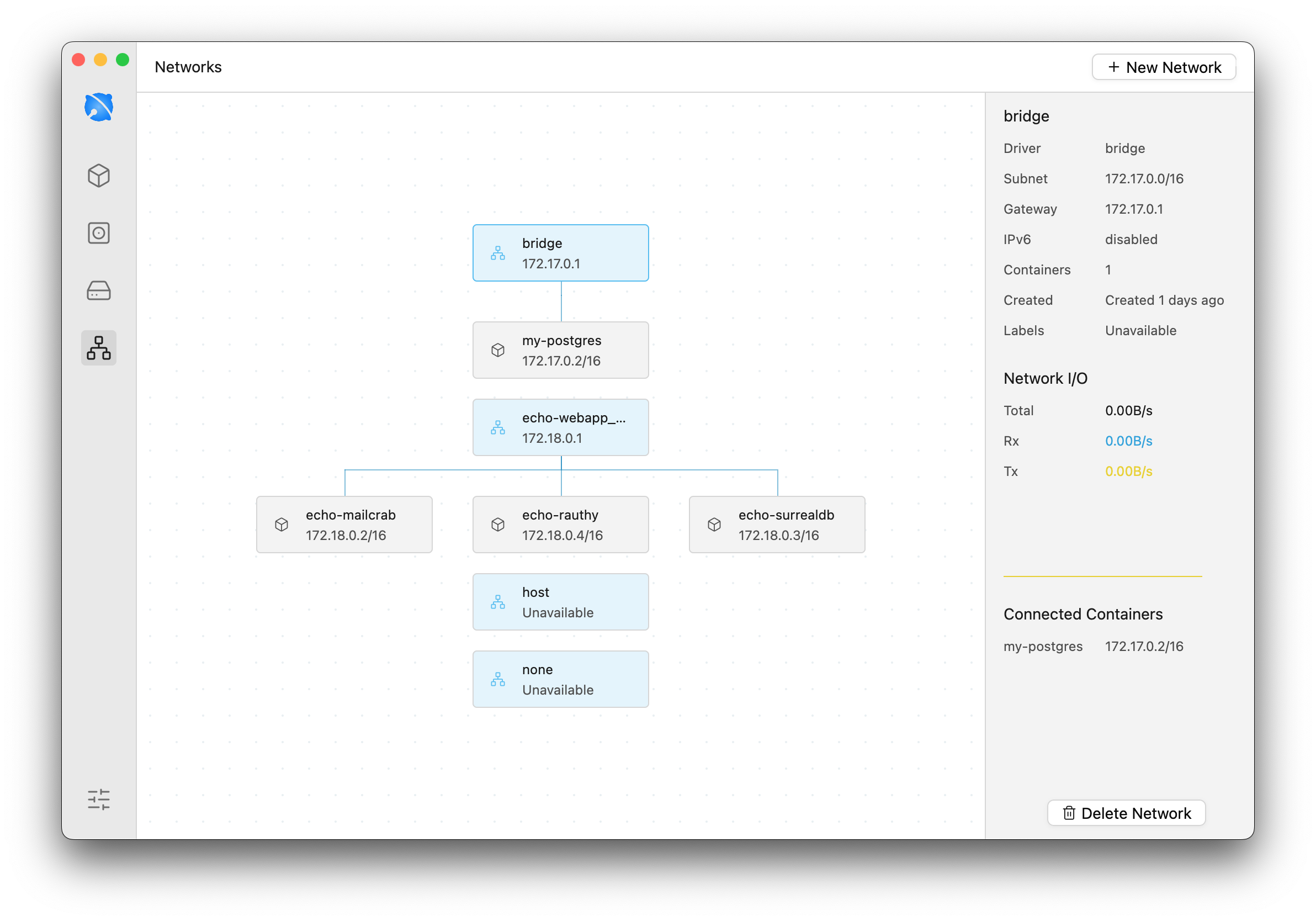Viewport: 1316px width, 921px height.
Task: Click the host node's network icon
Action: pyautogui.click(x=497, y=601)
